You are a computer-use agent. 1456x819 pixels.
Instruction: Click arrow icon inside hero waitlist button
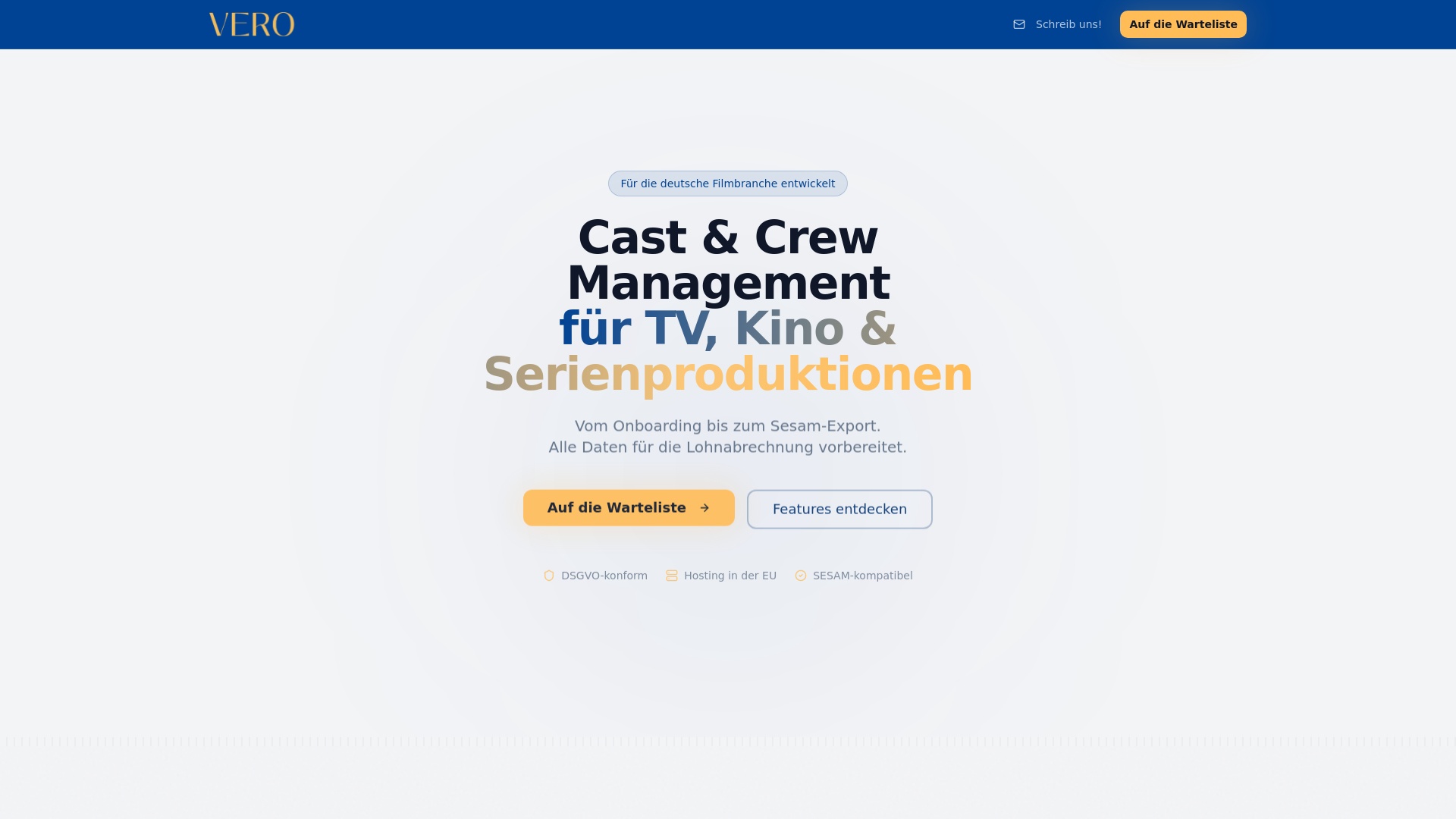pos(704,508)
